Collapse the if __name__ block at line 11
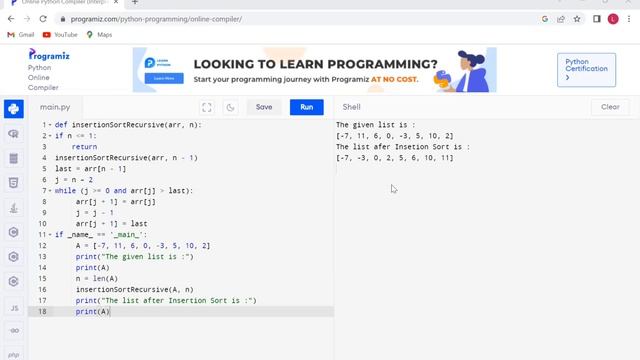 [50, 235]
